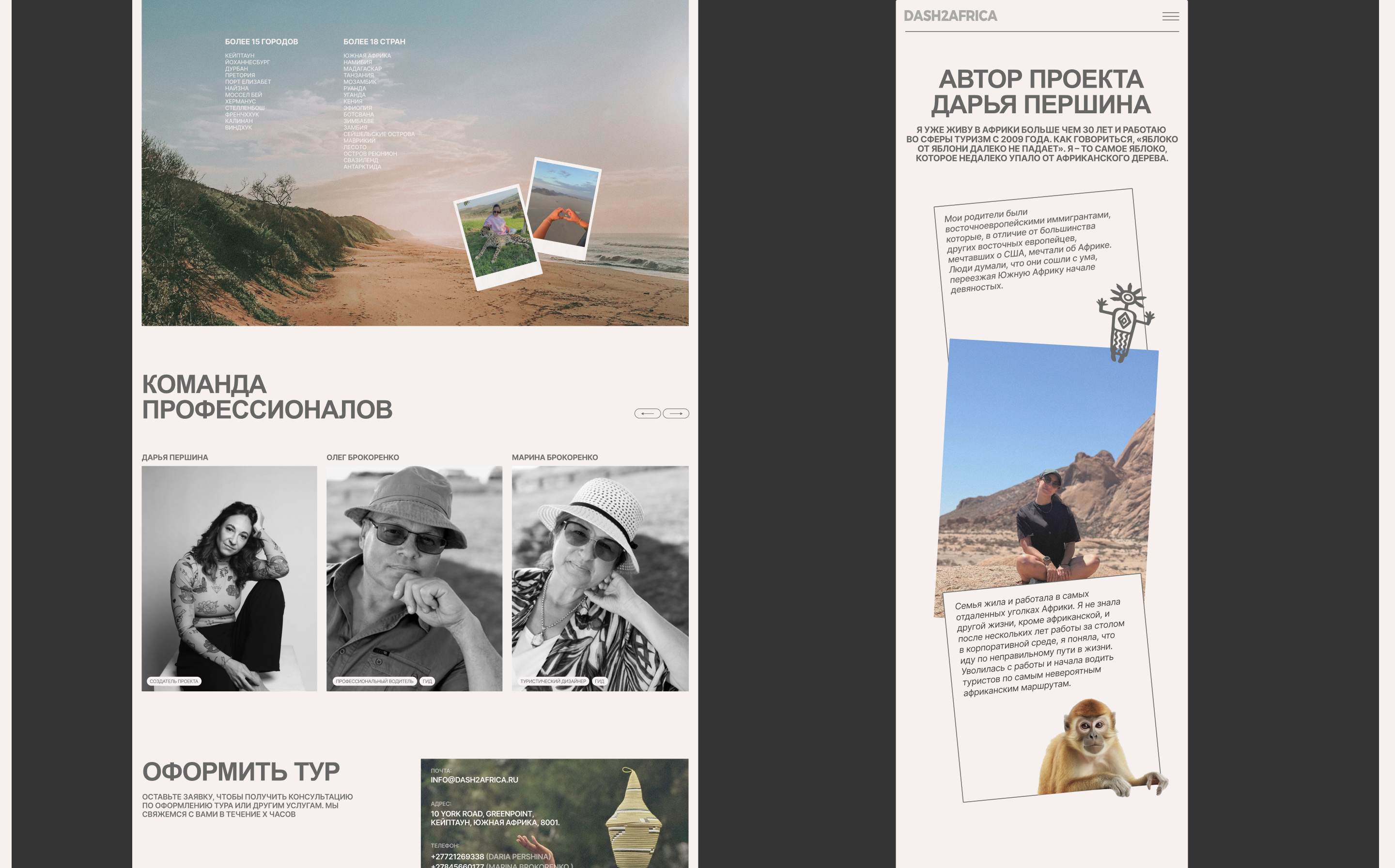Click the Создатель проекта tag
This screenshot has width=1395, height=868.
pyautogui.click(x=174, y=682)
